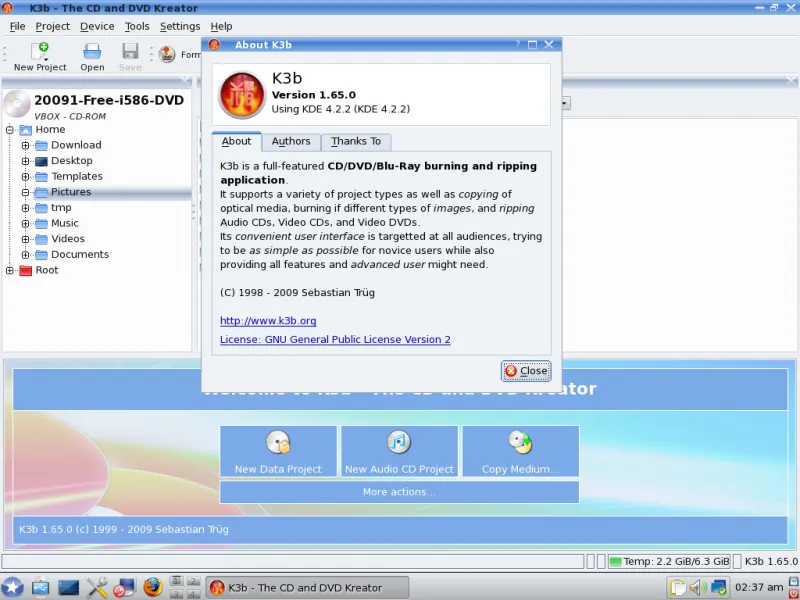
Task: Collapse the Home folder tree node
Action: click(10, 130)
